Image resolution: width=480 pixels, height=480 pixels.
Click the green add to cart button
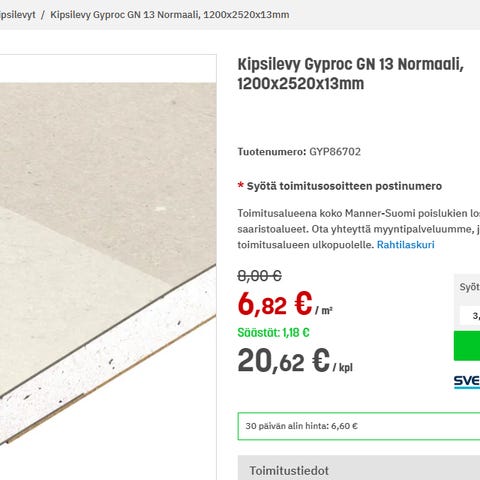click(467, 346)
